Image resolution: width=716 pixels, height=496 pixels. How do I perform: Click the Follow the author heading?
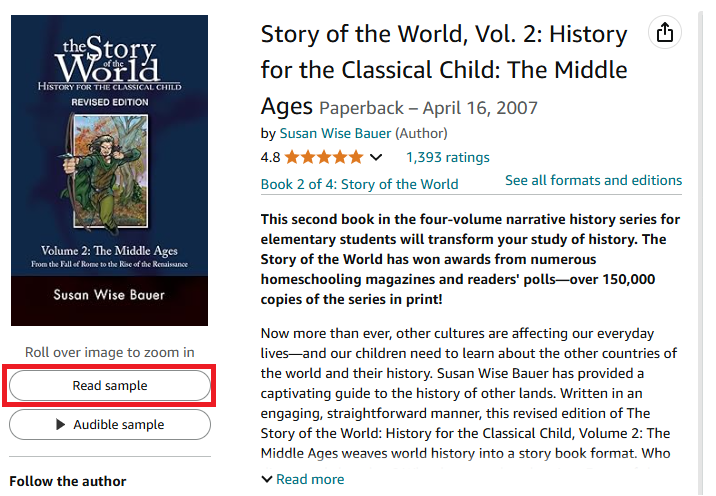[x=68, y=481]
